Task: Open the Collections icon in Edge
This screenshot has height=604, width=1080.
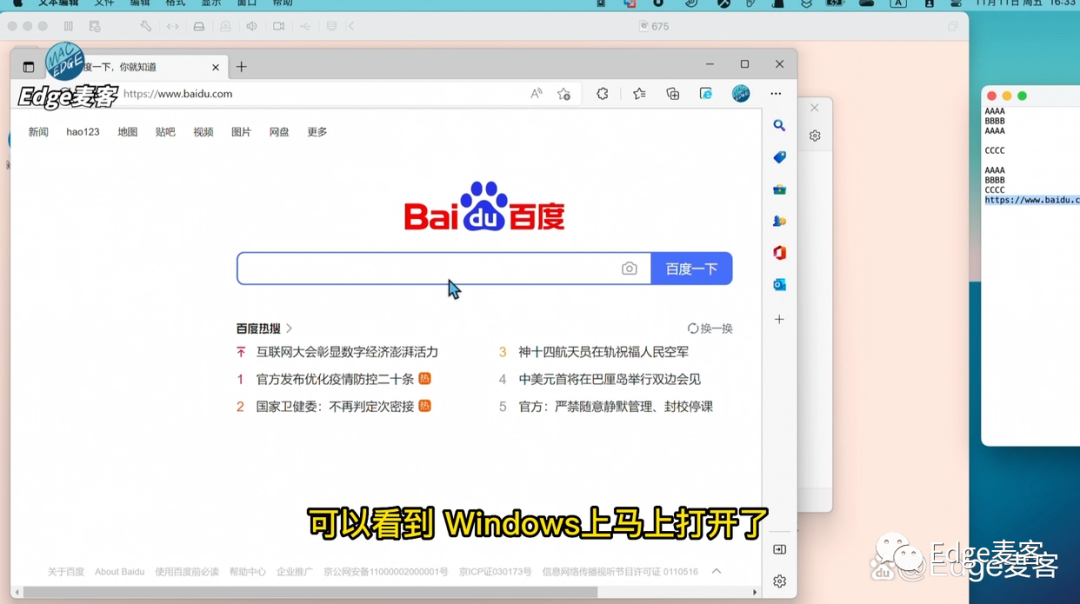Action: pos(673,94)
